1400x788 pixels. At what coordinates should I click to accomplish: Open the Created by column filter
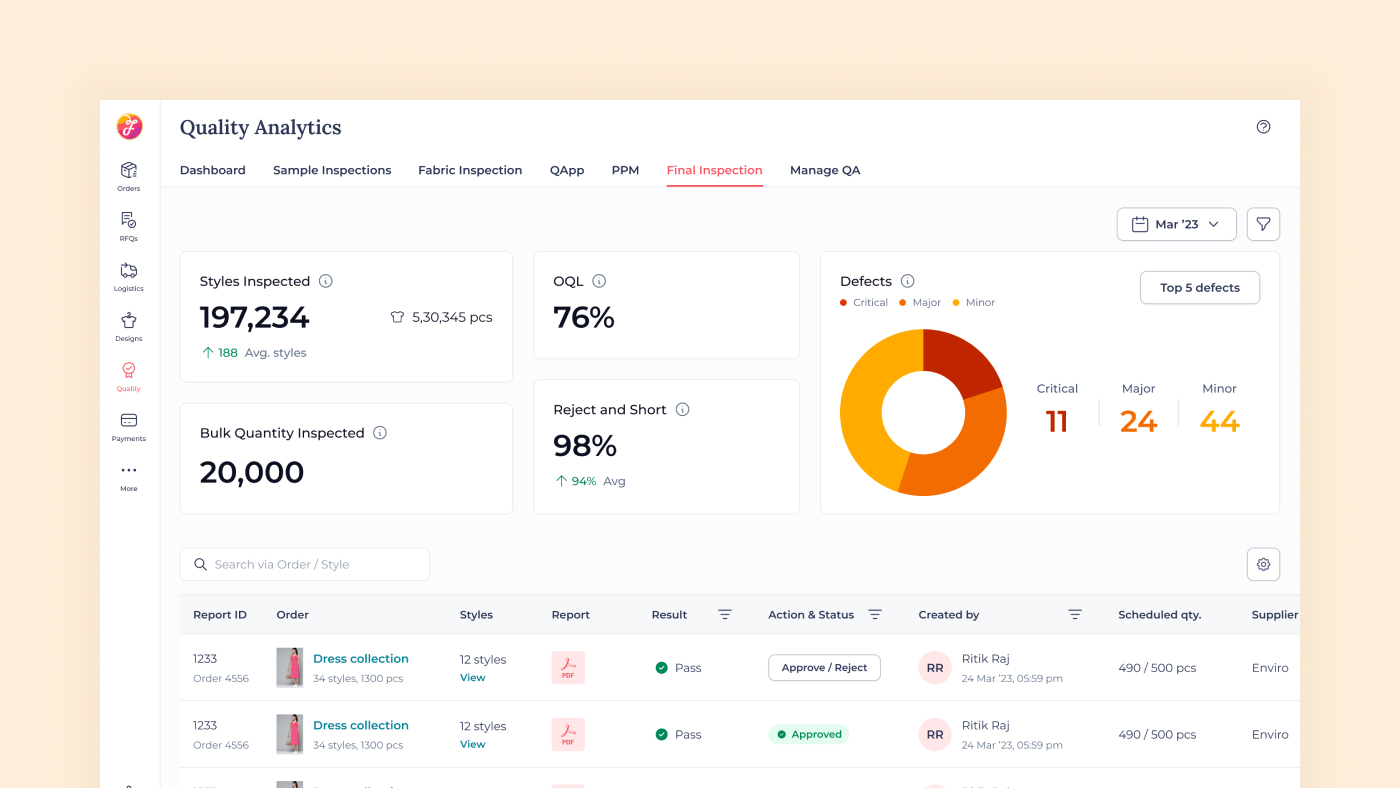(x=1075, y=615)
